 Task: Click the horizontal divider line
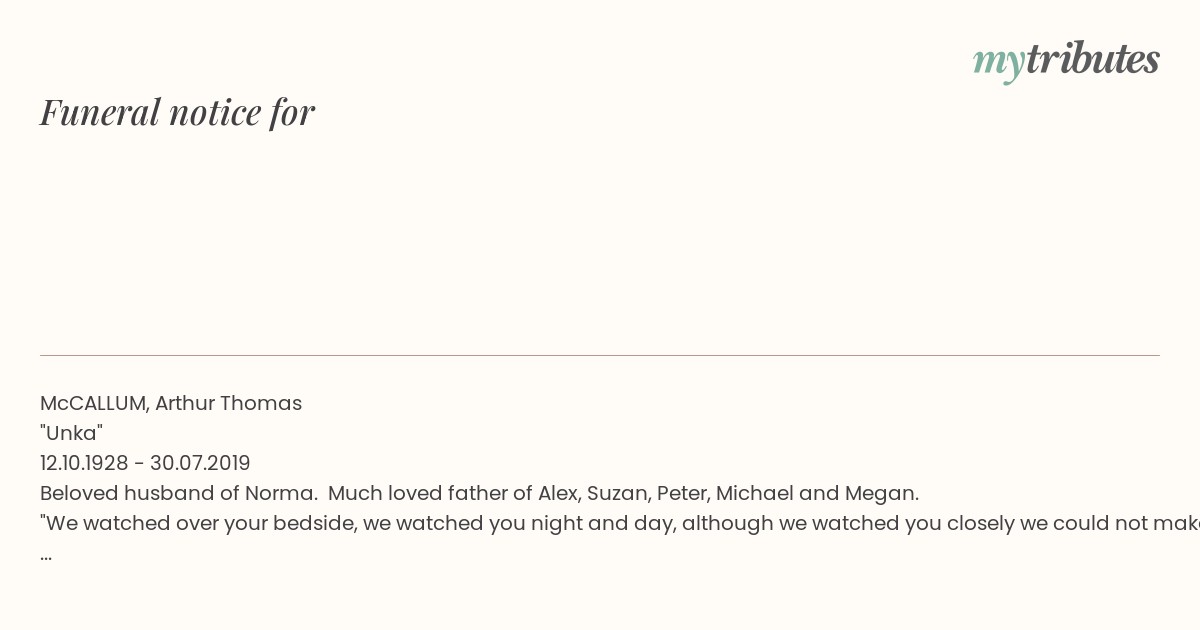(x=600, y=355)
